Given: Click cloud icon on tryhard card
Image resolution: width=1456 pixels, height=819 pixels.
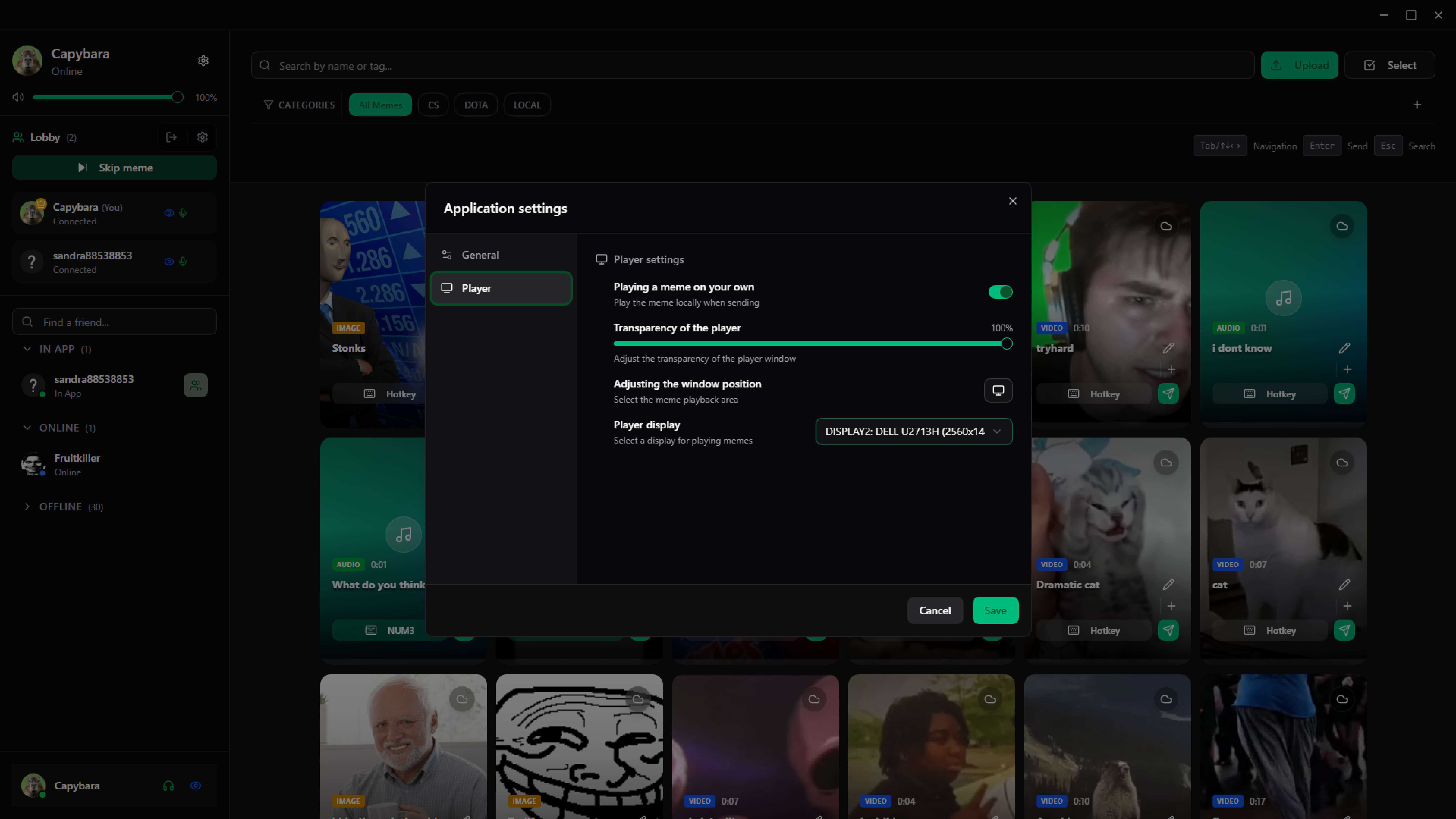Looking at the screenshot, I should point(1166,226).
